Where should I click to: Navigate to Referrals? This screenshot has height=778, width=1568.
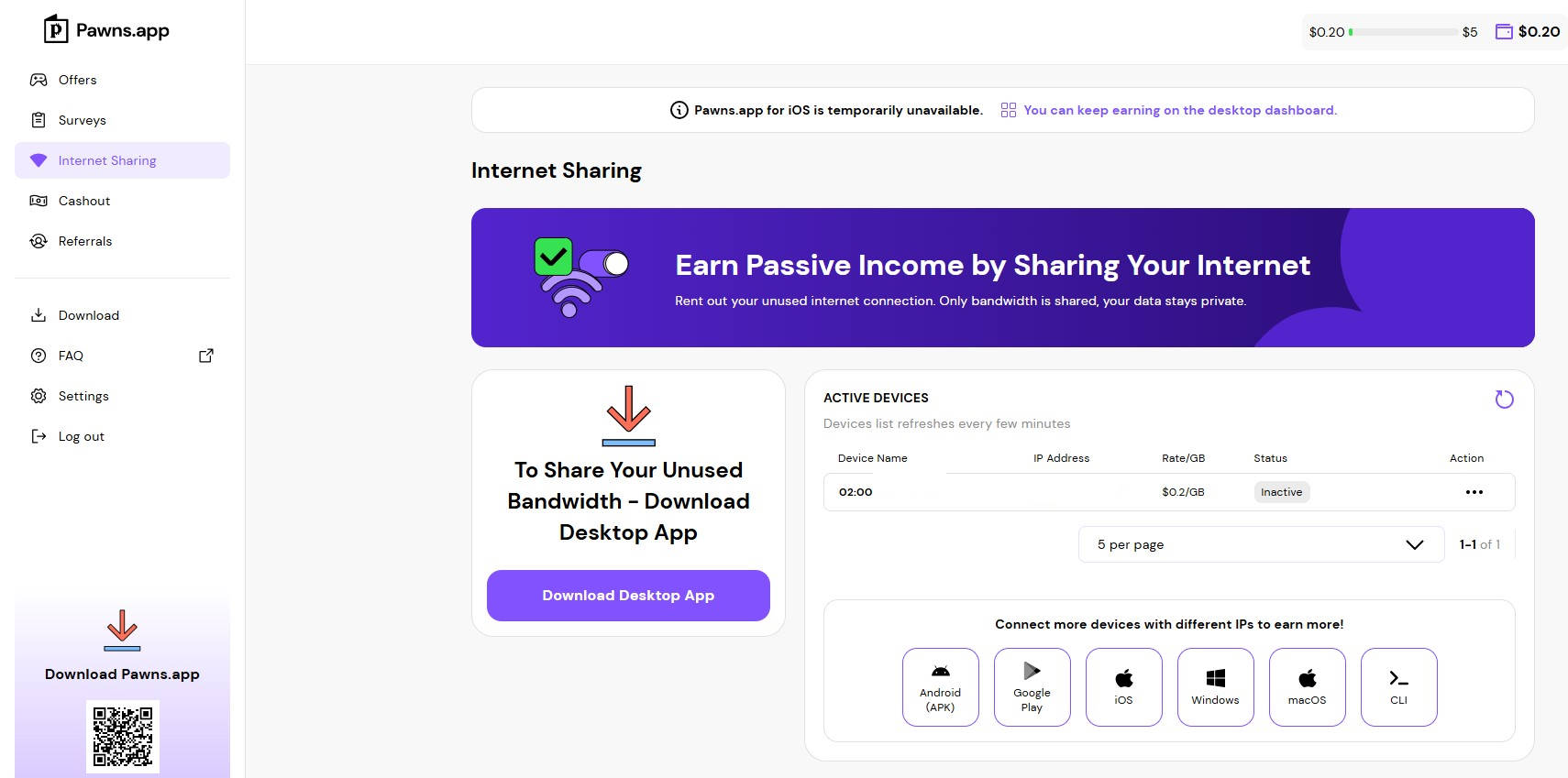click(84, 241)
